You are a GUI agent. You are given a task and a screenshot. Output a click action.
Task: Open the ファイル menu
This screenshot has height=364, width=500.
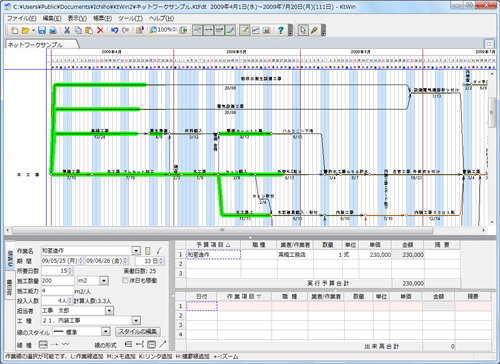[x=22, y=18]
